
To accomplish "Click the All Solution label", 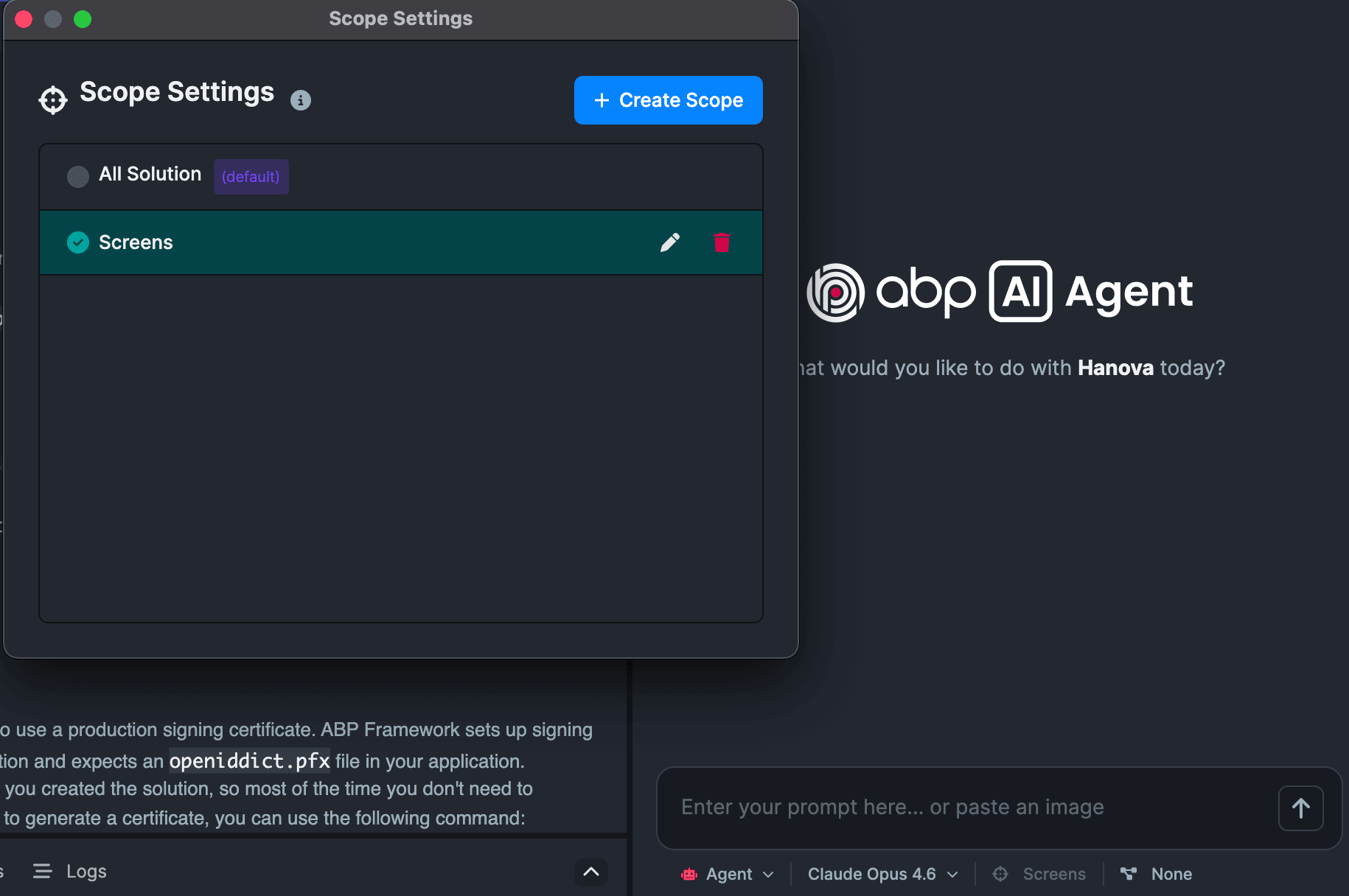I will tap(150, 174).
